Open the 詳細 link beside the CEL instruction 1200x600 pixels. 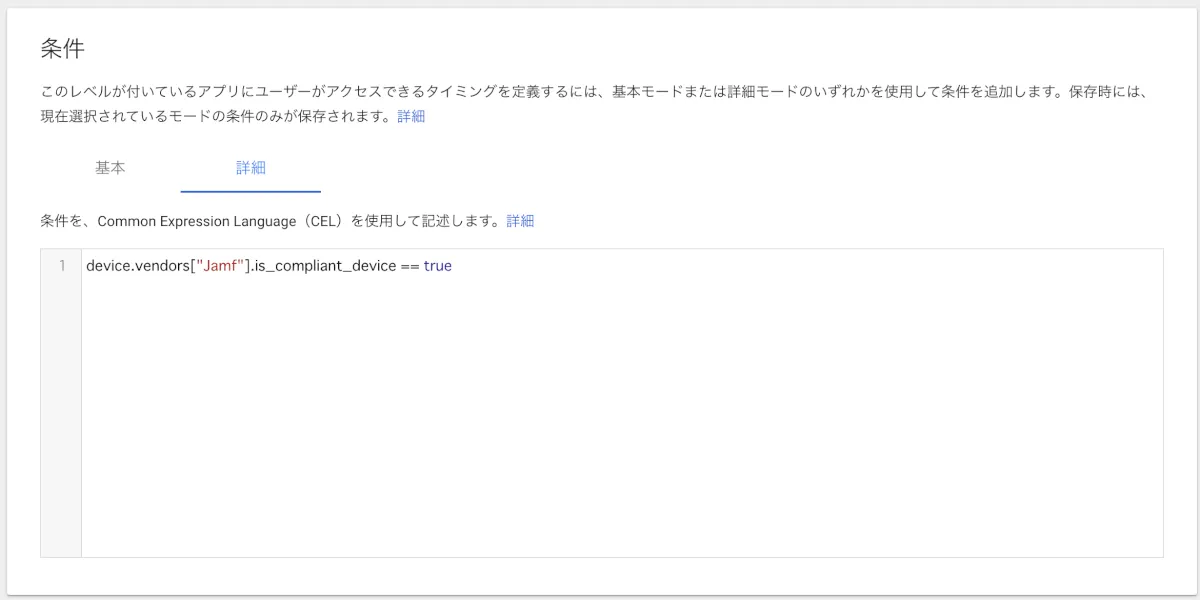[x=520, y=221]
